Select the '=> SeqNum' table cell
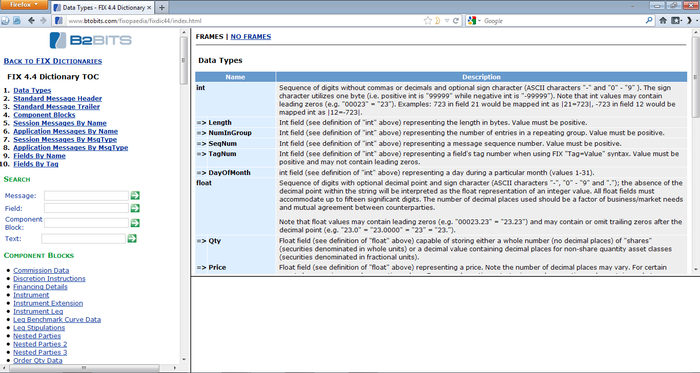 (x=235, y=143)
